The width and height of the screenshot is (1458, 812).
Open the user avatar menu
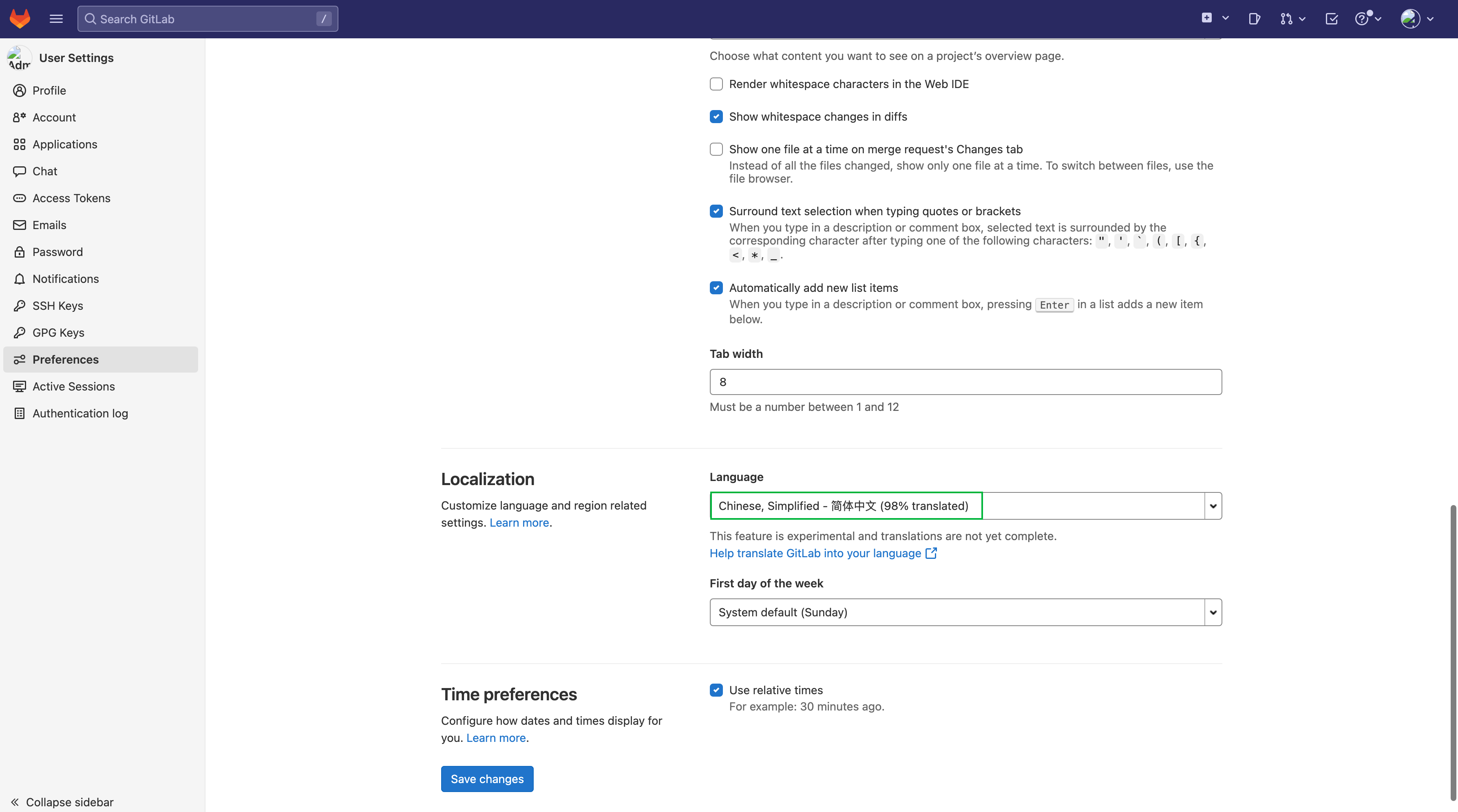coord(1410,19)
